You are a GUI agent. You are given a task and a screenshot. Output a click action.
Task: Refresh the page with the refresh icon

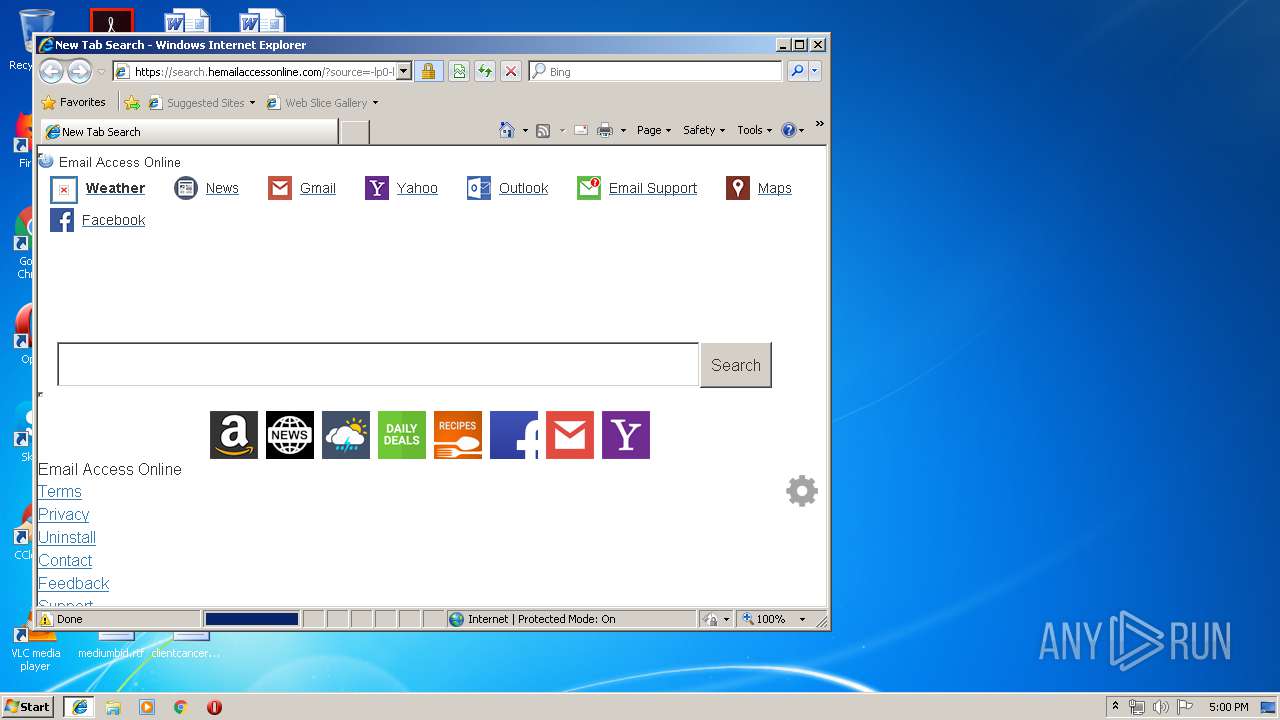tap(485, 71)
